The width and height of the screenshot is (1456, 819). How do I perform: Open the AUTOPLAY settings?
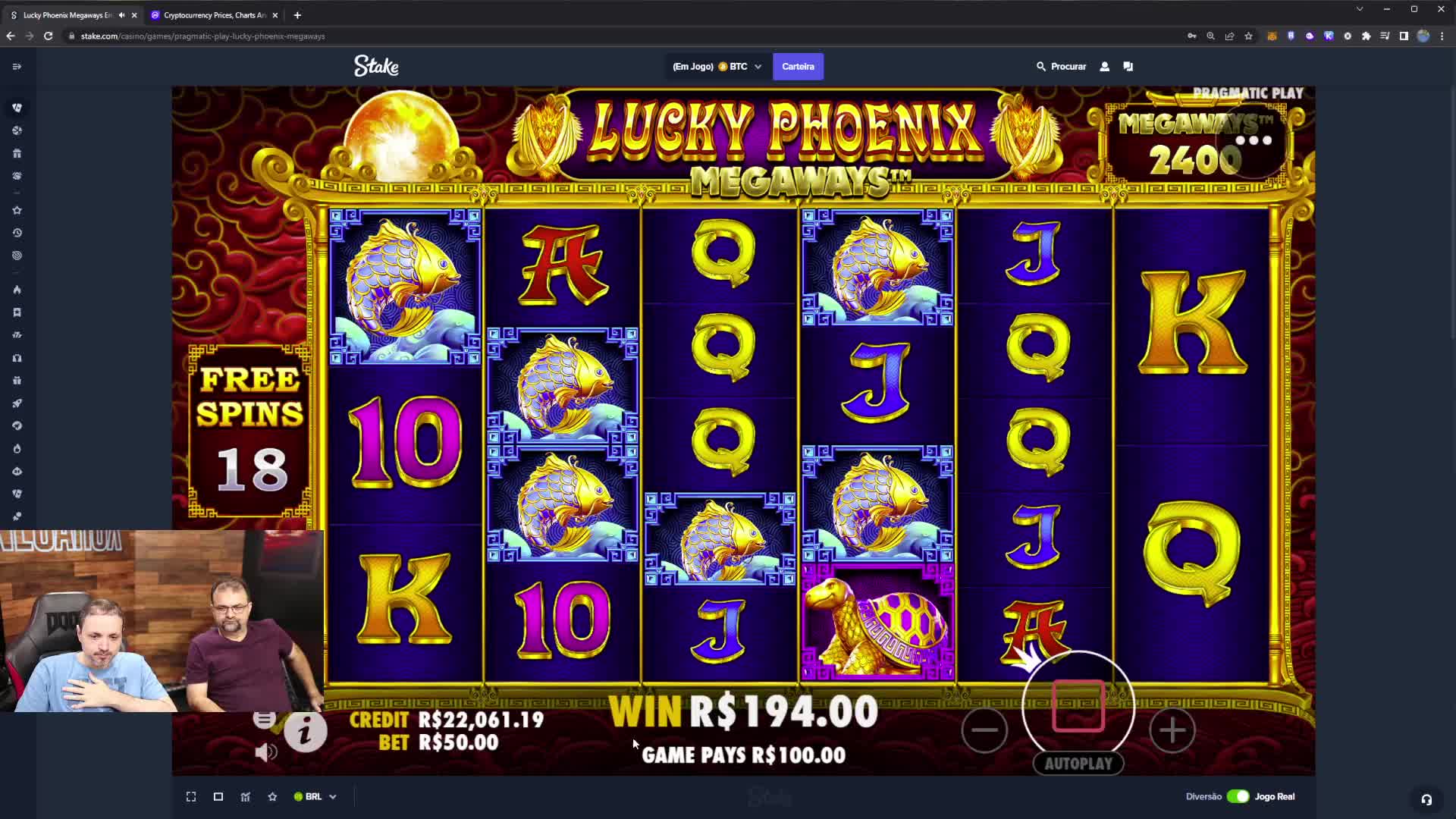[x=1078, y=764]
